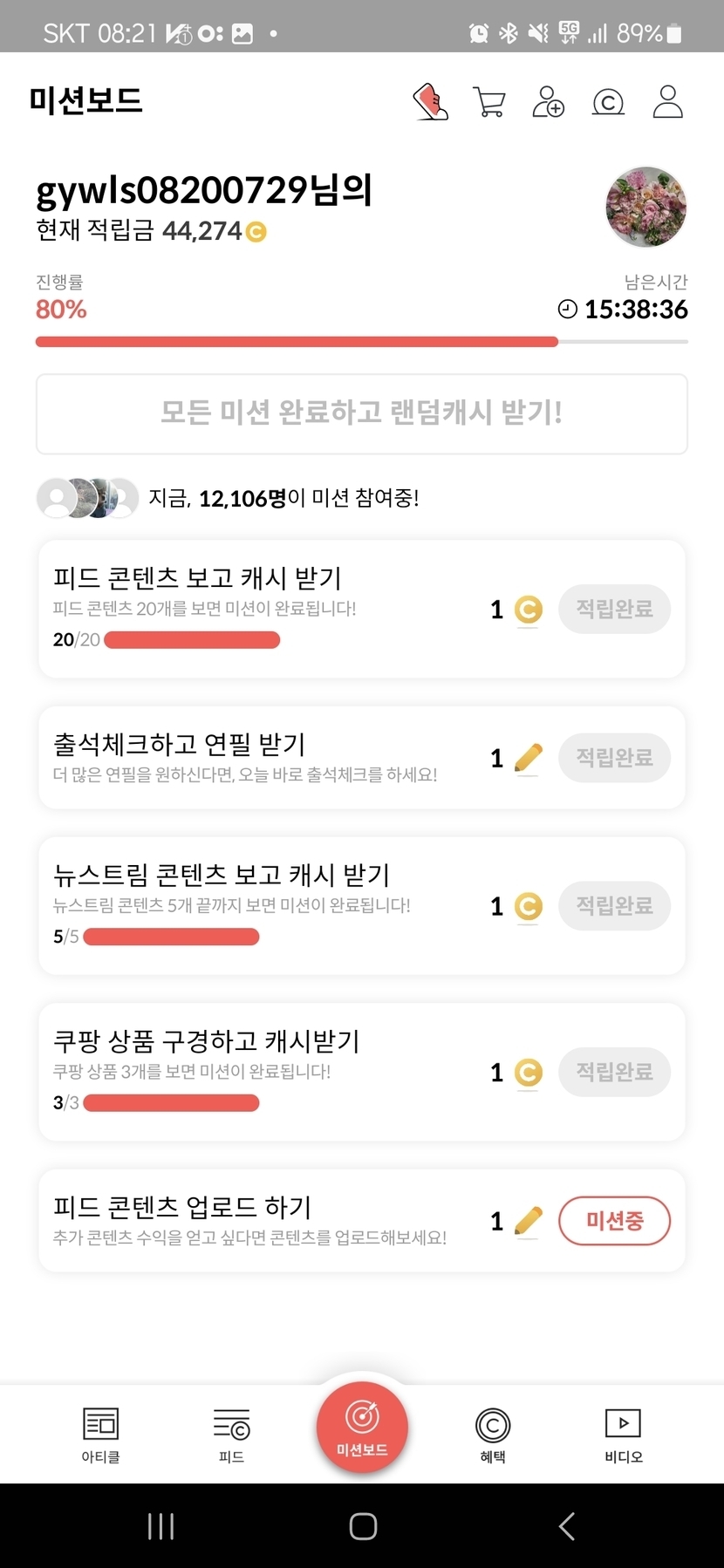Image resolution: width=724 pixels, height=1568 pixels.
Task: Open the cash coin icon in header
Action: pos(608,103)
